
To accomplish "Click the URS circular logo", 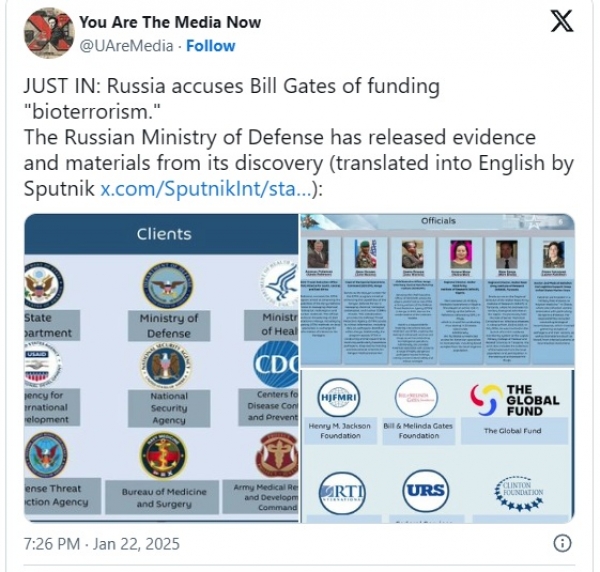I will 426,491.
